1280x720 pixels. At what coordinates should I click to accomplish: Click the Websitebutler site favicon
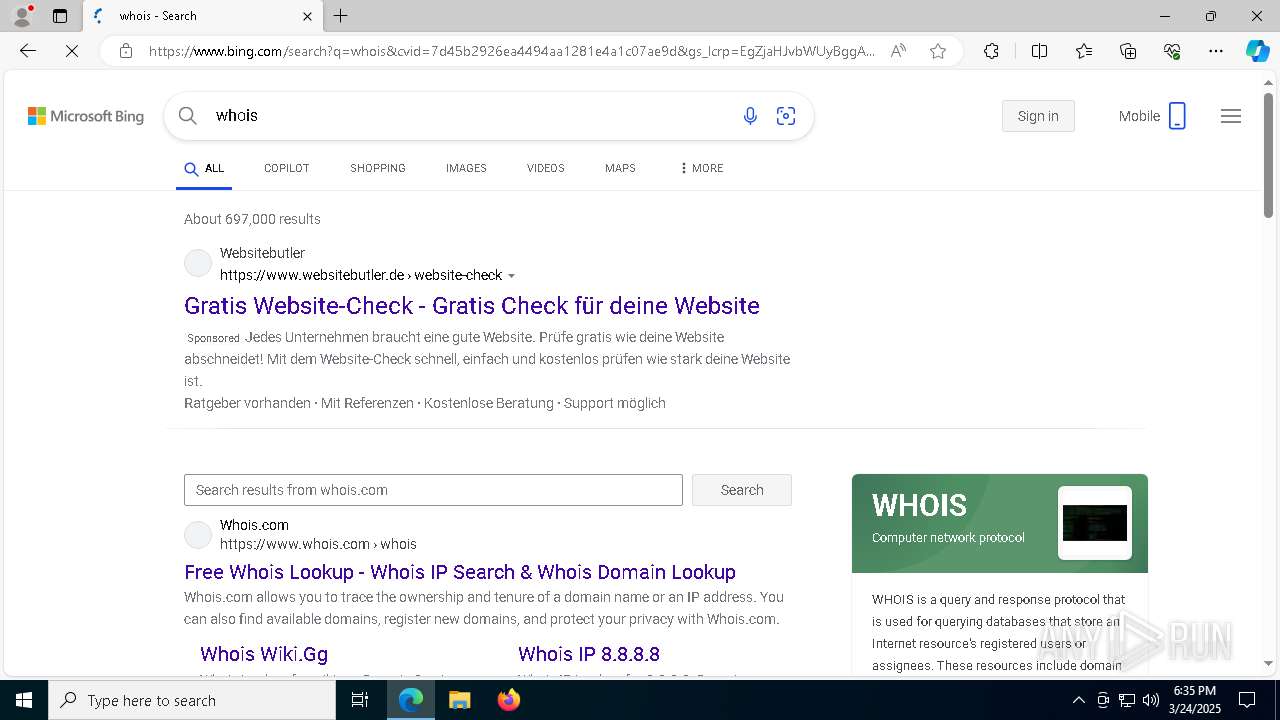(x=198, y=264)
